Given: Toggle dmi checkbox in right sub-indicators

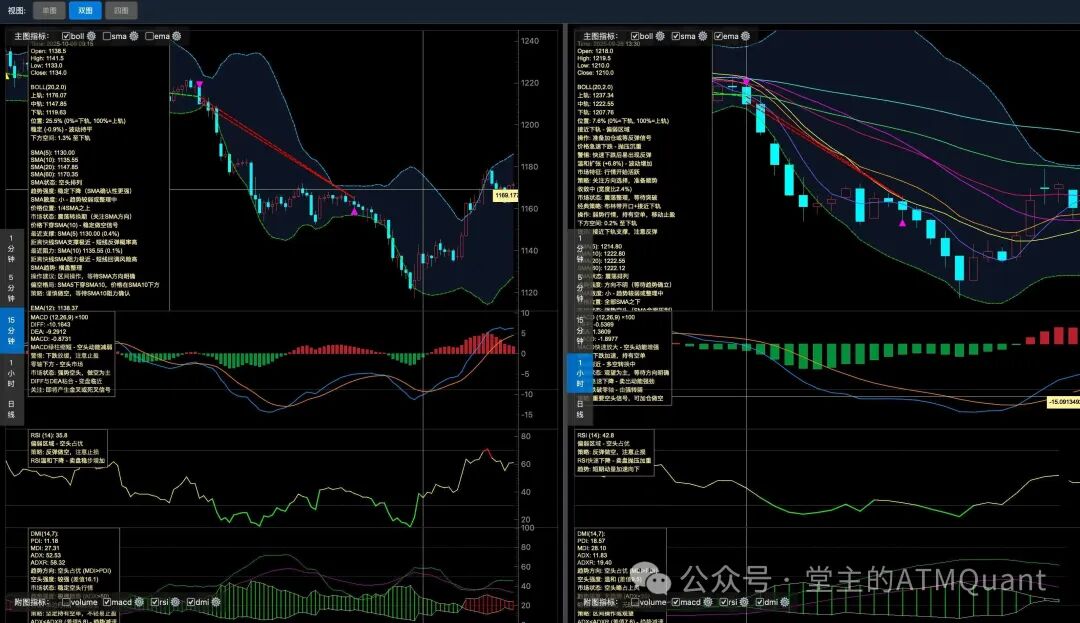Looking at the screenshot, I should tap(760, 602).
